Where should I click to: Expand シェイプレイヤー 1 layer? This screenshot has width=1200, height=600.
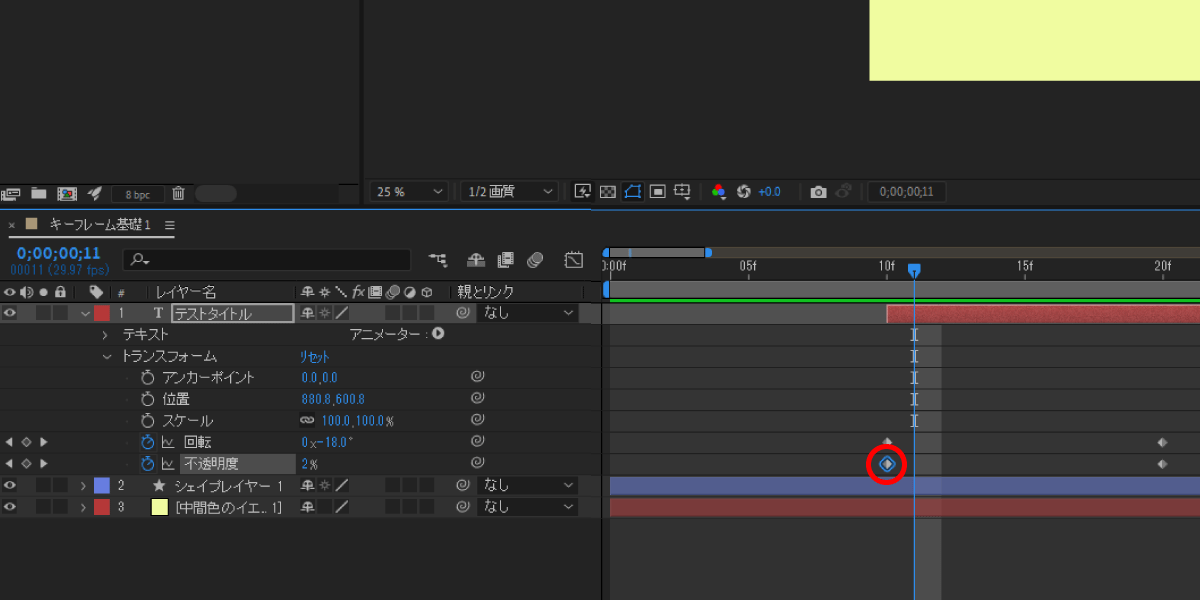click(84, 485)
